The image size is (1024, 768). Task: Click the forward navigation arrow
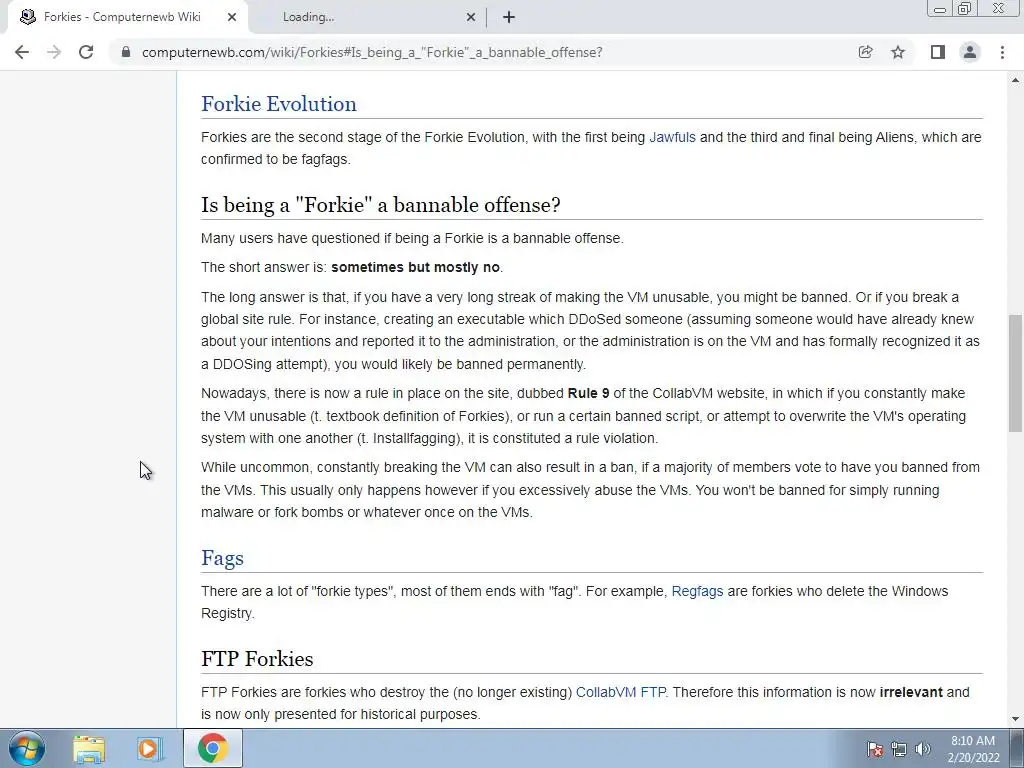(54, 52)
